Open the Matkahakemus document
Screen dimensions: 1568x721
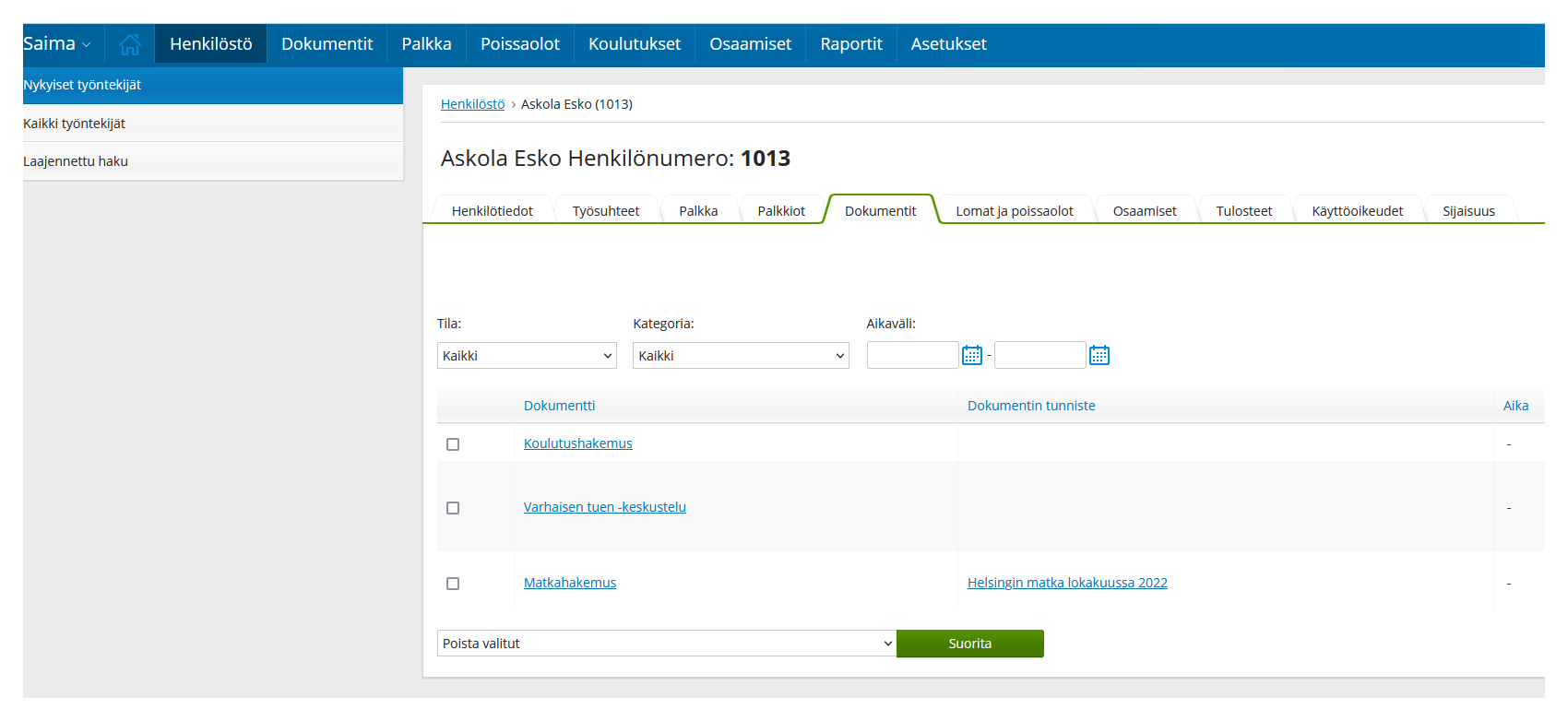click(570, 583)
